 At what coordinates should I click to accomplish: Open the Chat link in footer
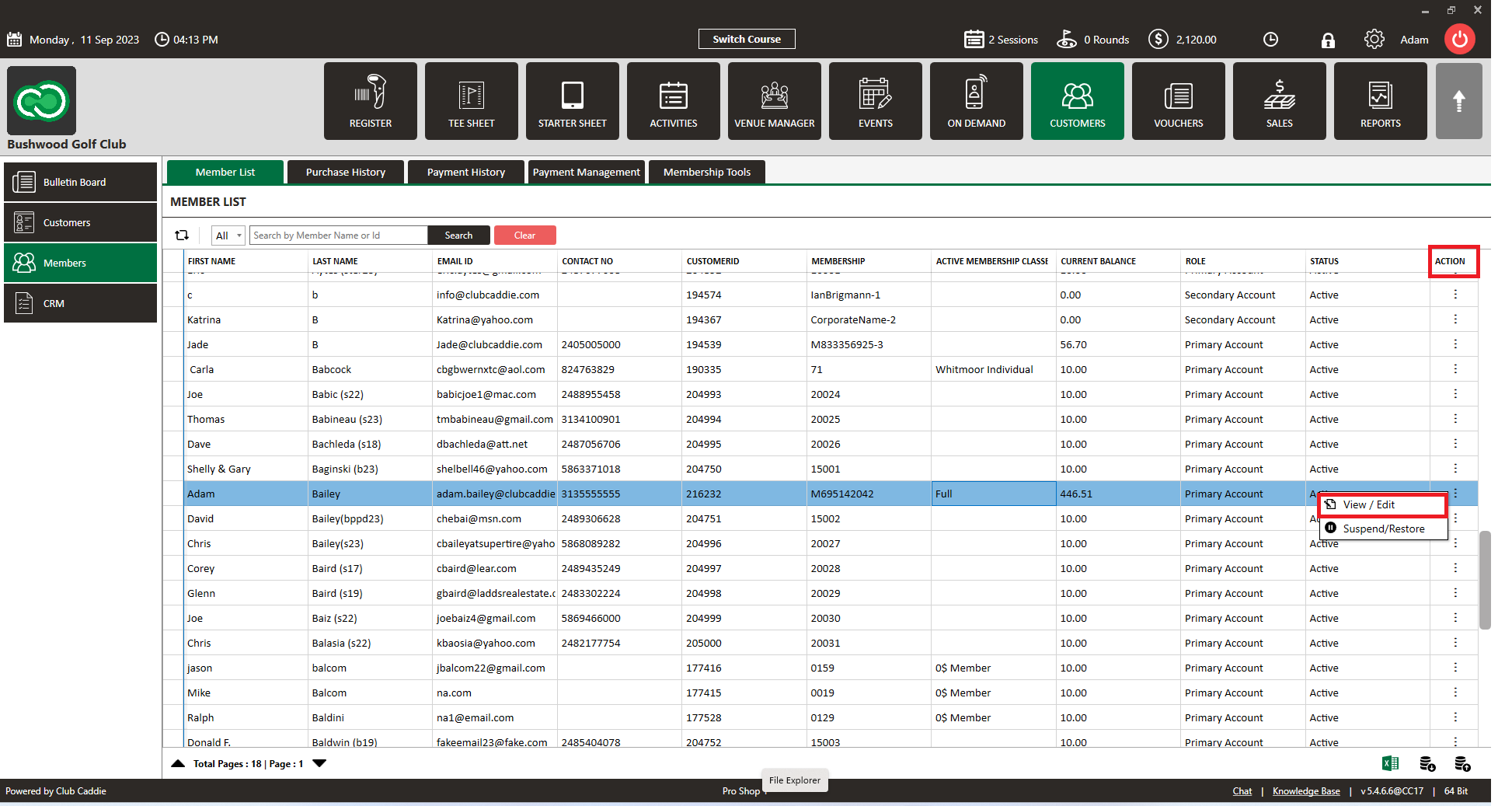pos(1242,791)
